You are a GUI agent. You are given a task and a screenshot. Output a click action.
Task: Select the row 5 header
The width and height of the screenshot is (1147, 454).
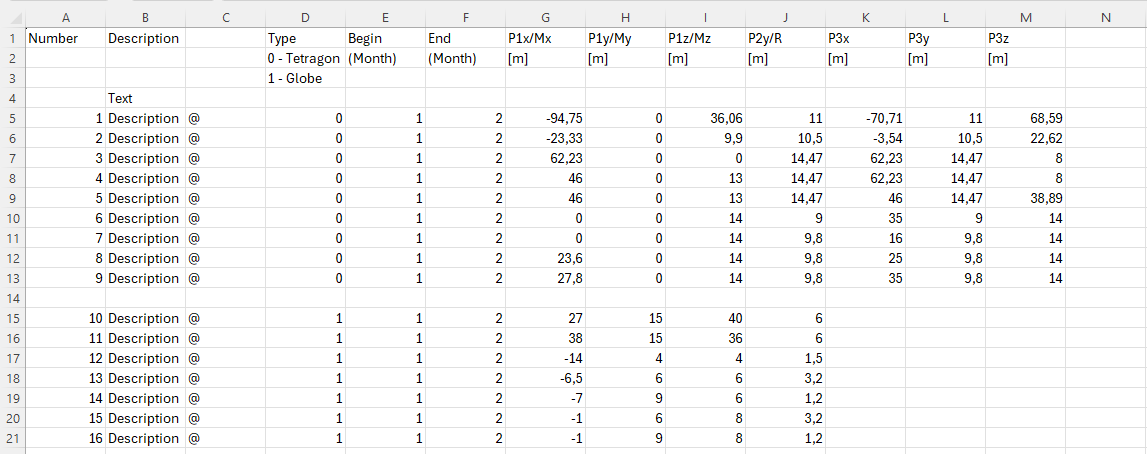[x=12, y=118]
